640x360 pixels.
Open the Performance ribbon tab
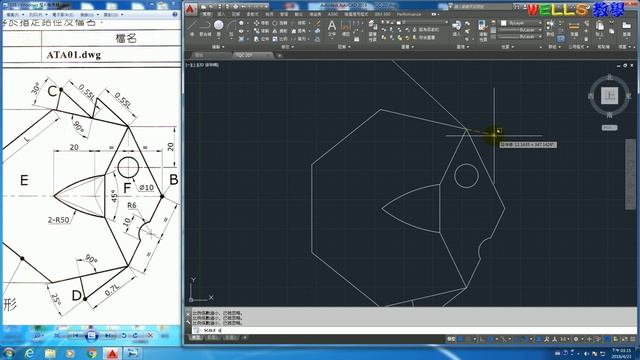coord(409,14)
